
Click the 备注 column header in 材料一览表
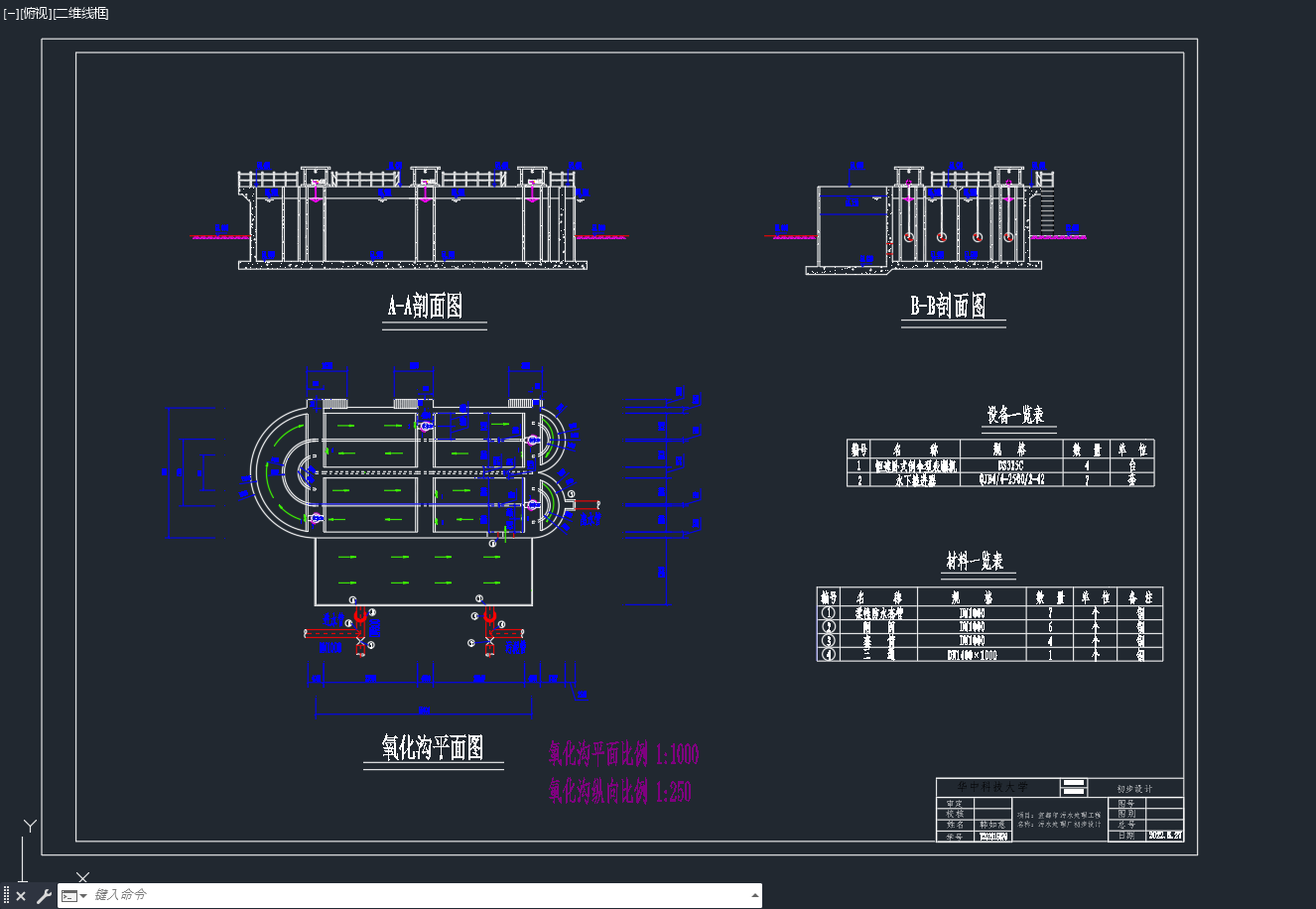[1139, 597]
